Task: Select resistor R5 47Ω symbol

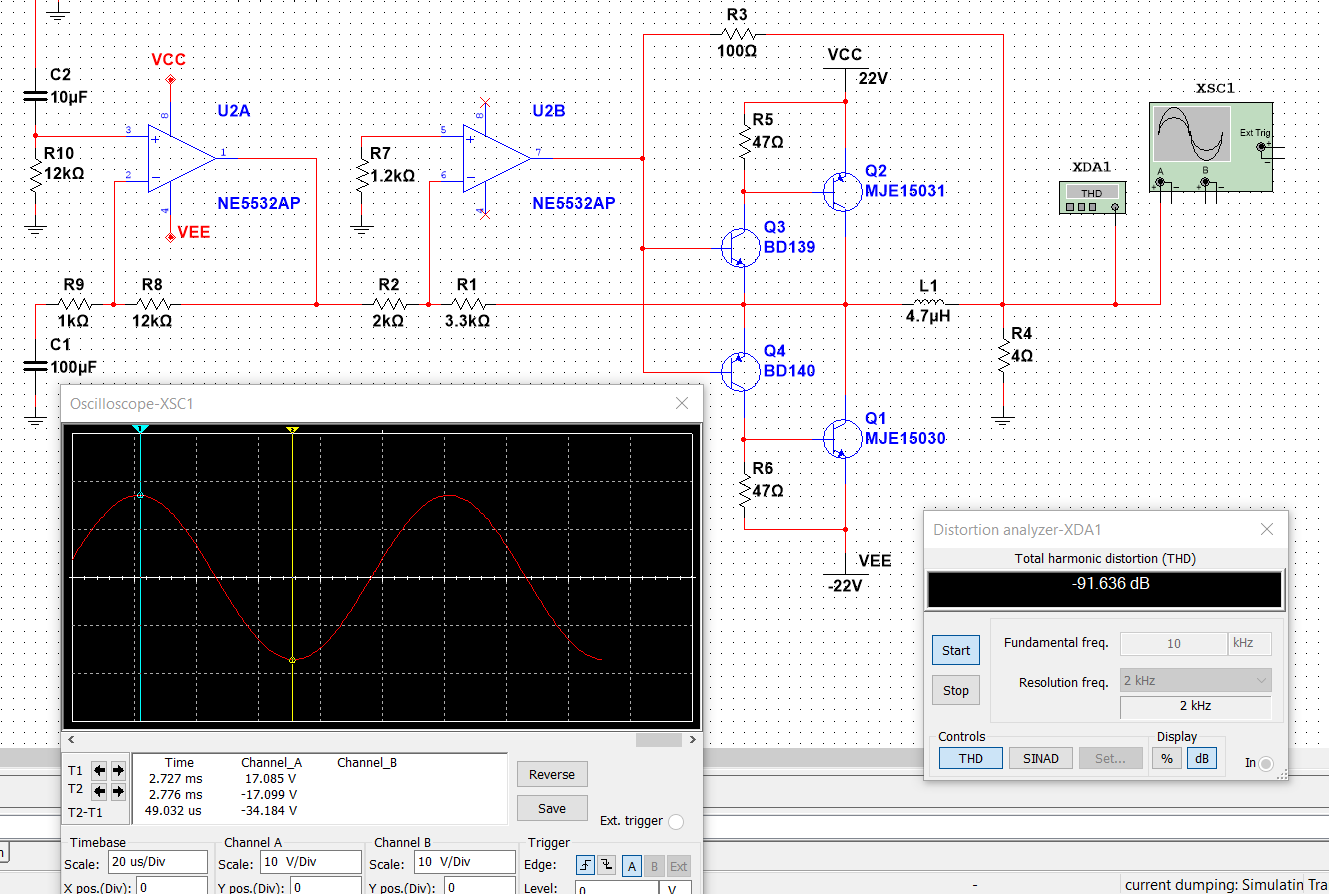Action: coord(745,143)
